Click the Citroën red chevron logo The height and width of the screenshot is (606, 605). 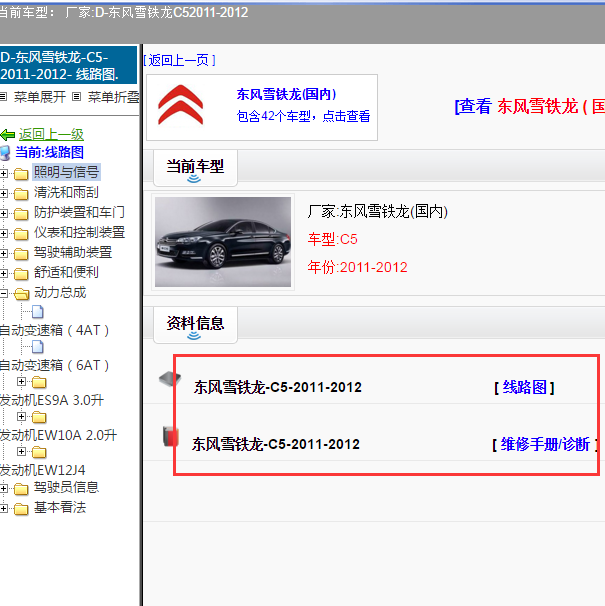(x=181, y=105)
